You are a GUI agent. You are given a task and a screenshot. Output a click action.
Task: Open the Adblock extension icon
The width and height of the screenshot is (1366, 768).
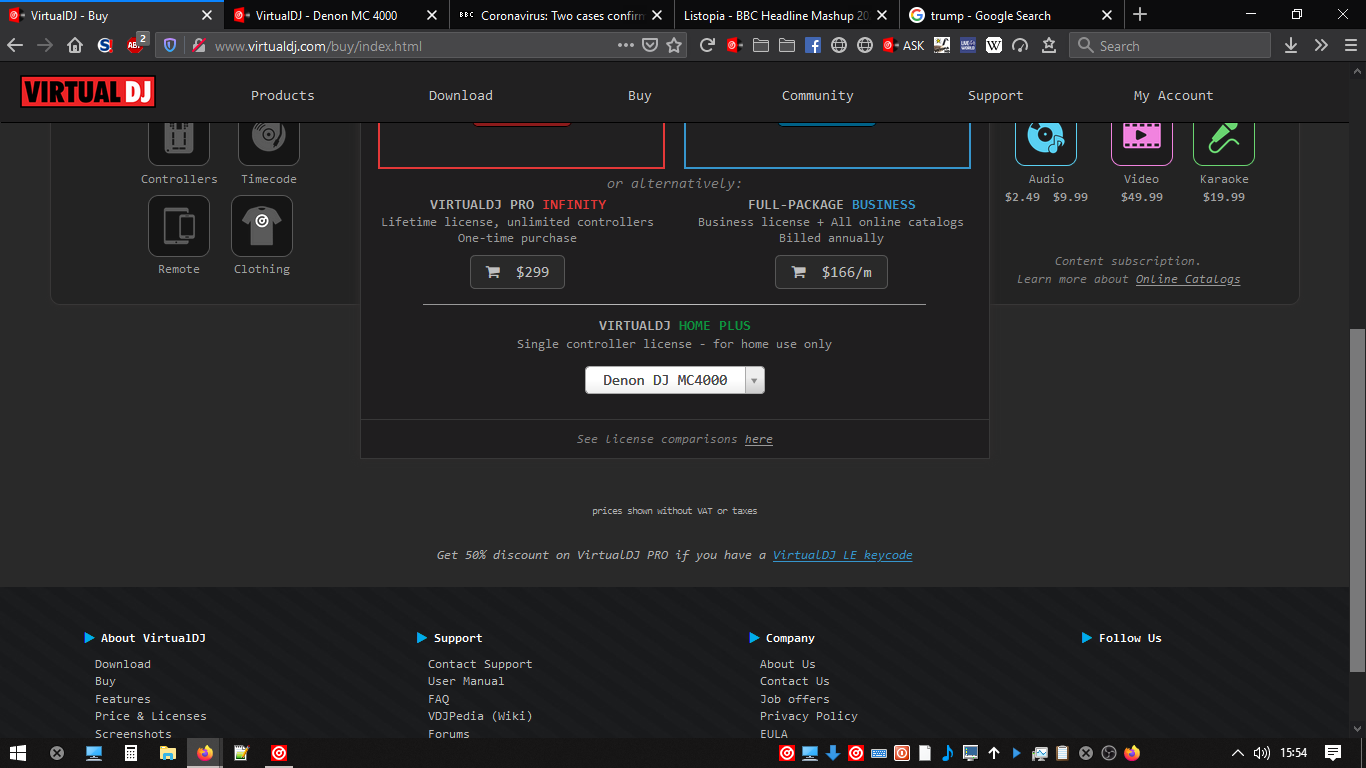pyautogui.click(x=136, y=45)
